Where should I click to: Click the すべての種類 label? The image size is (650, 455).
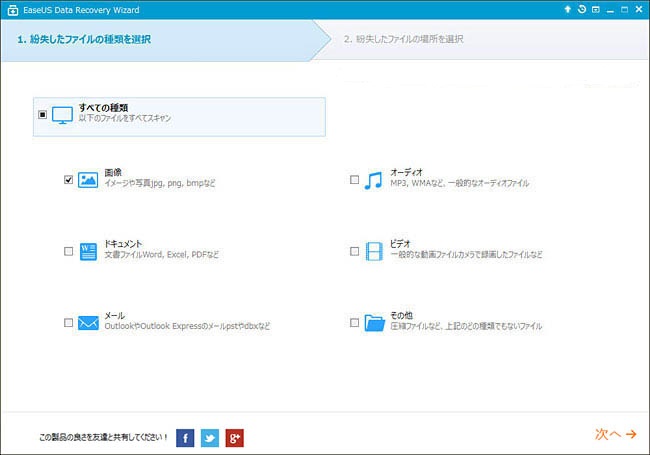pos(103,108)
